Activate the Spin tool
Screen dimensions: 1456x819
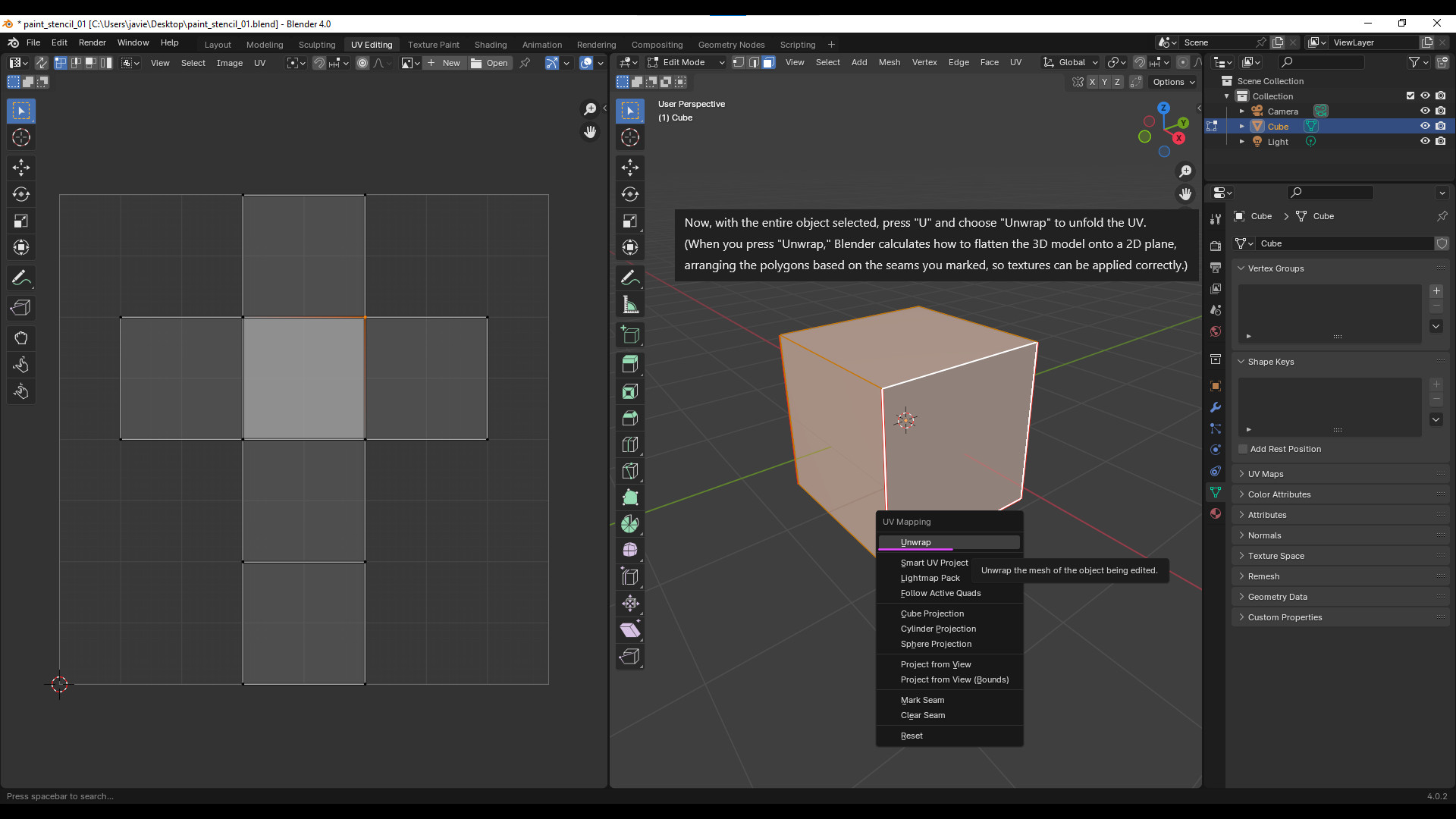tap(630, 524)
